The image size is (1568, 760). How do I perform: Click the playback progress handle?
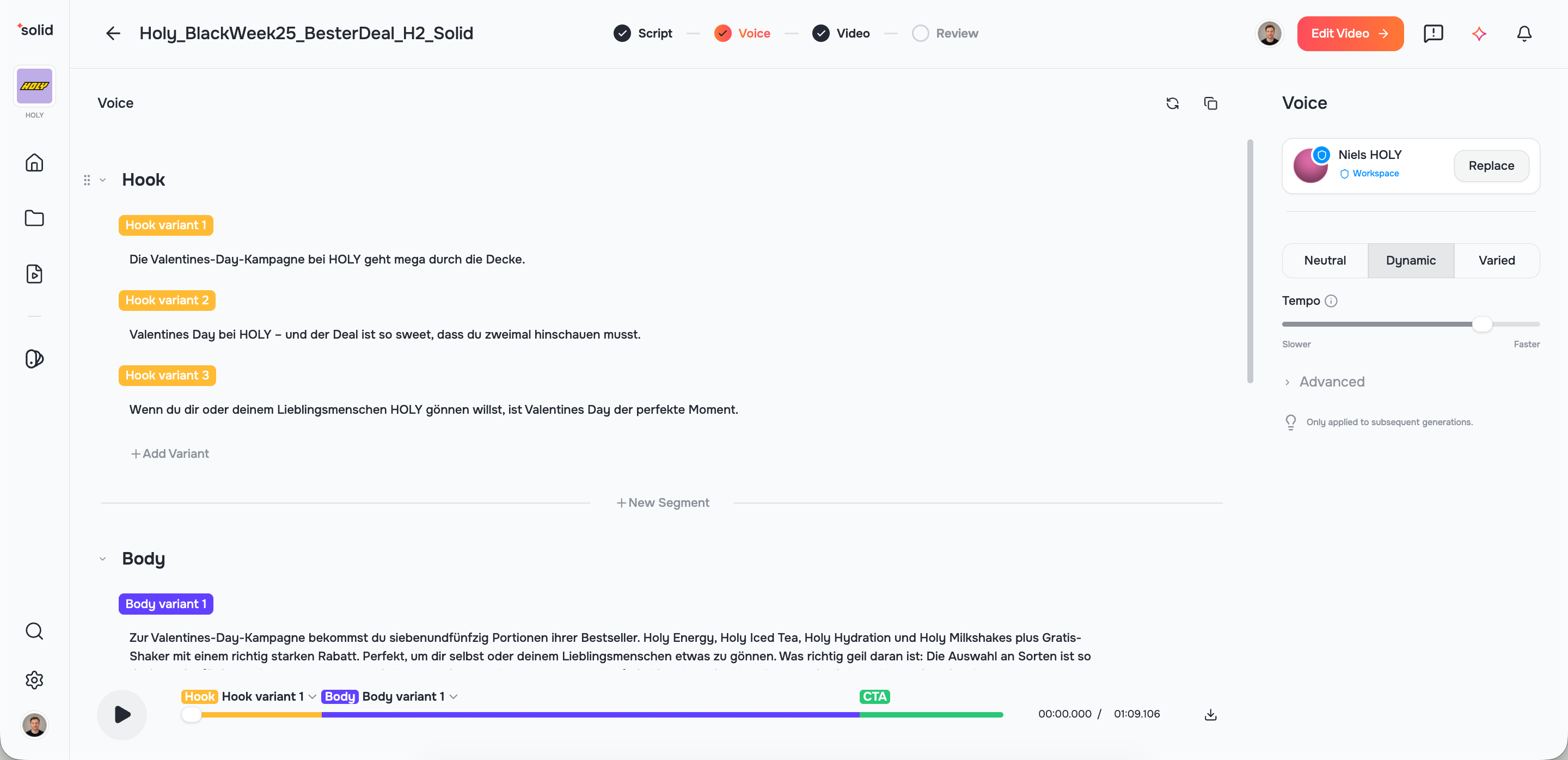pyautogui.click(x=192, y=714)
